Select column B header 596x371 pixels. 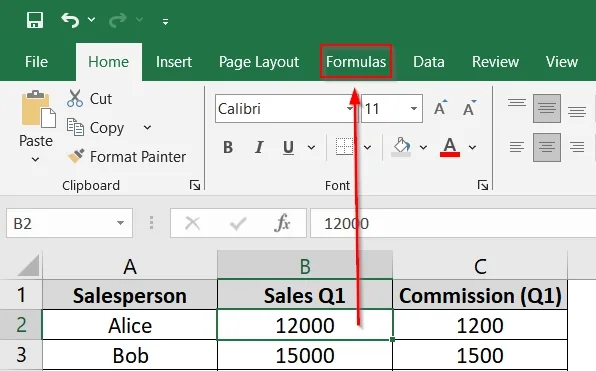tap(305, 266)
